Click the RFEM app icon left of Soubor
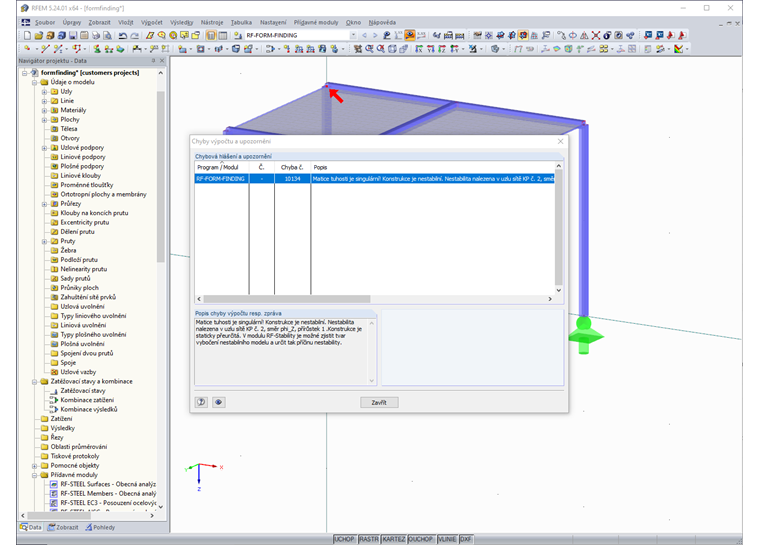 pos(26,22)
